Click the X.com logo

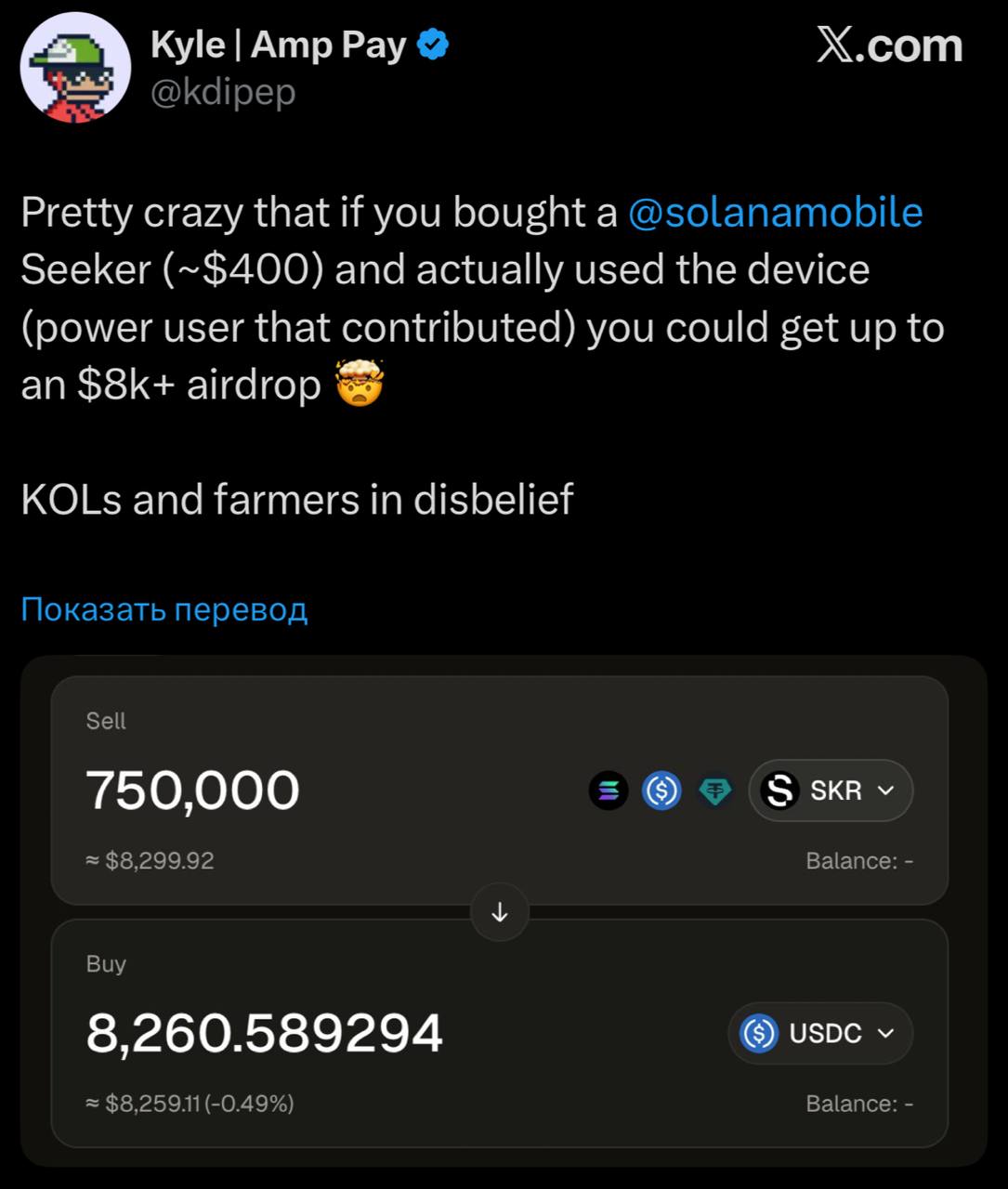pyautogui.click(x=889, y=46)
